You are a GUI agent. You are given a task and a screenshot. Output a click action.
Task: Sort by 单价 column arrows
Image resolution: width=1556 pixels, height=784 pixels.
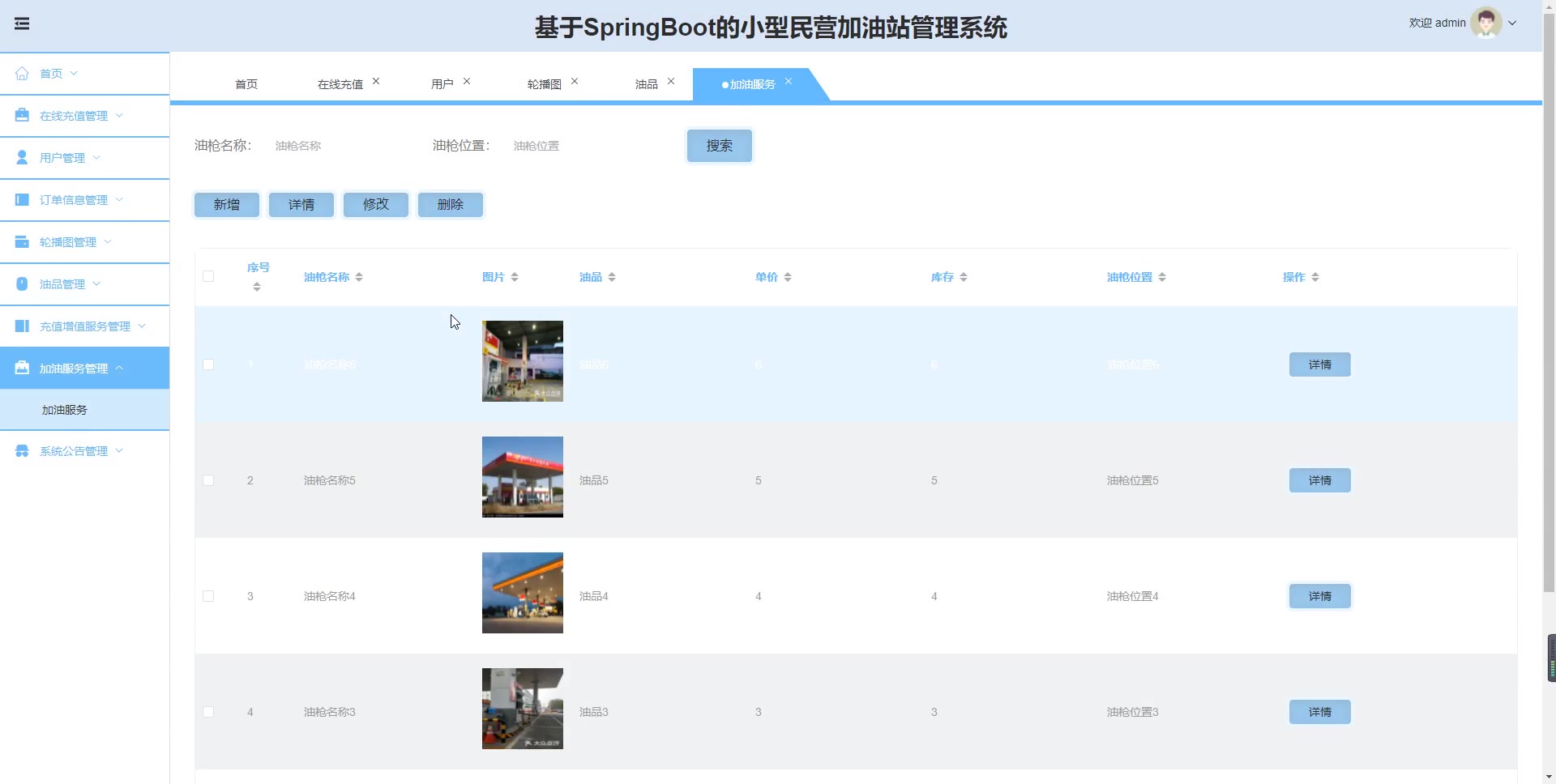coord(788,277)
